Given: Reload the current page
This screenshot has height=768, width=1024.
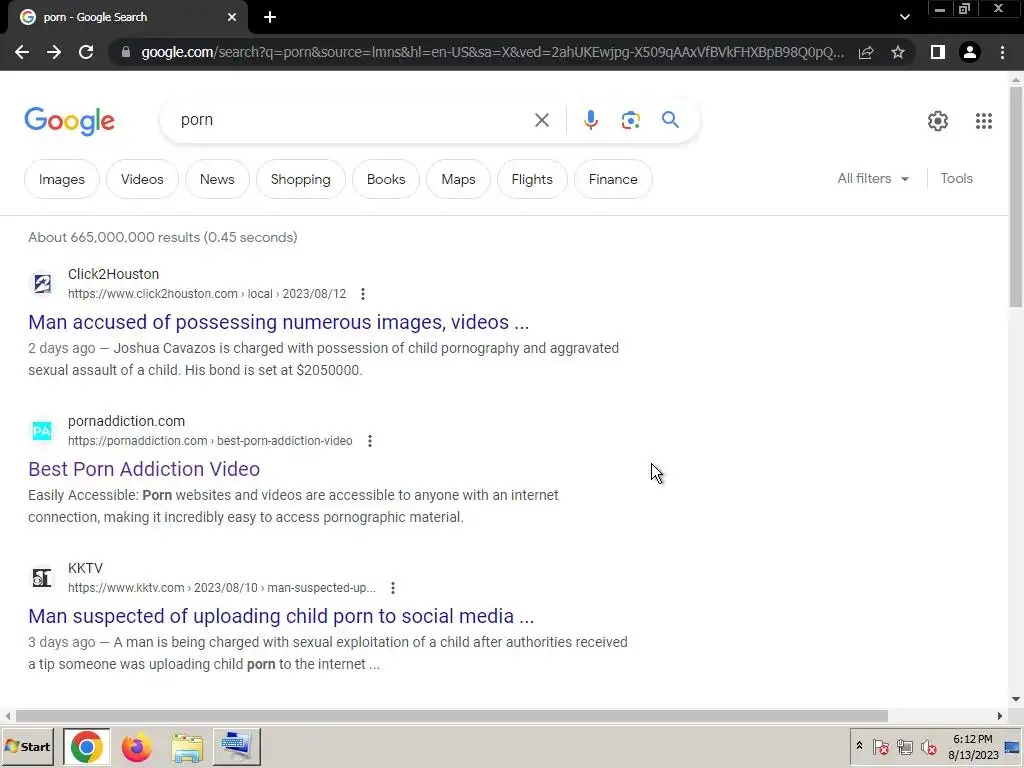Looking at the screenshot, I should [x=86, y=52].
